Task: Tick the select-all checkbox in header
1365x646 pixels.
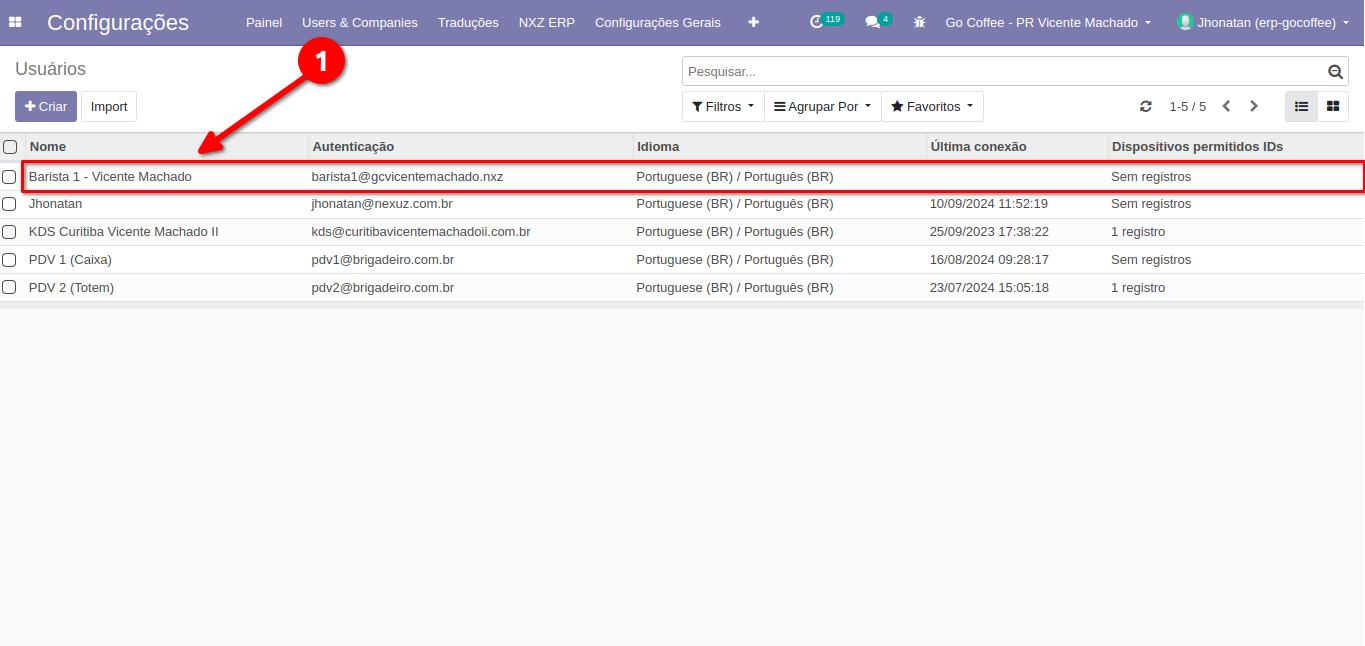Action: click(10, 147)
